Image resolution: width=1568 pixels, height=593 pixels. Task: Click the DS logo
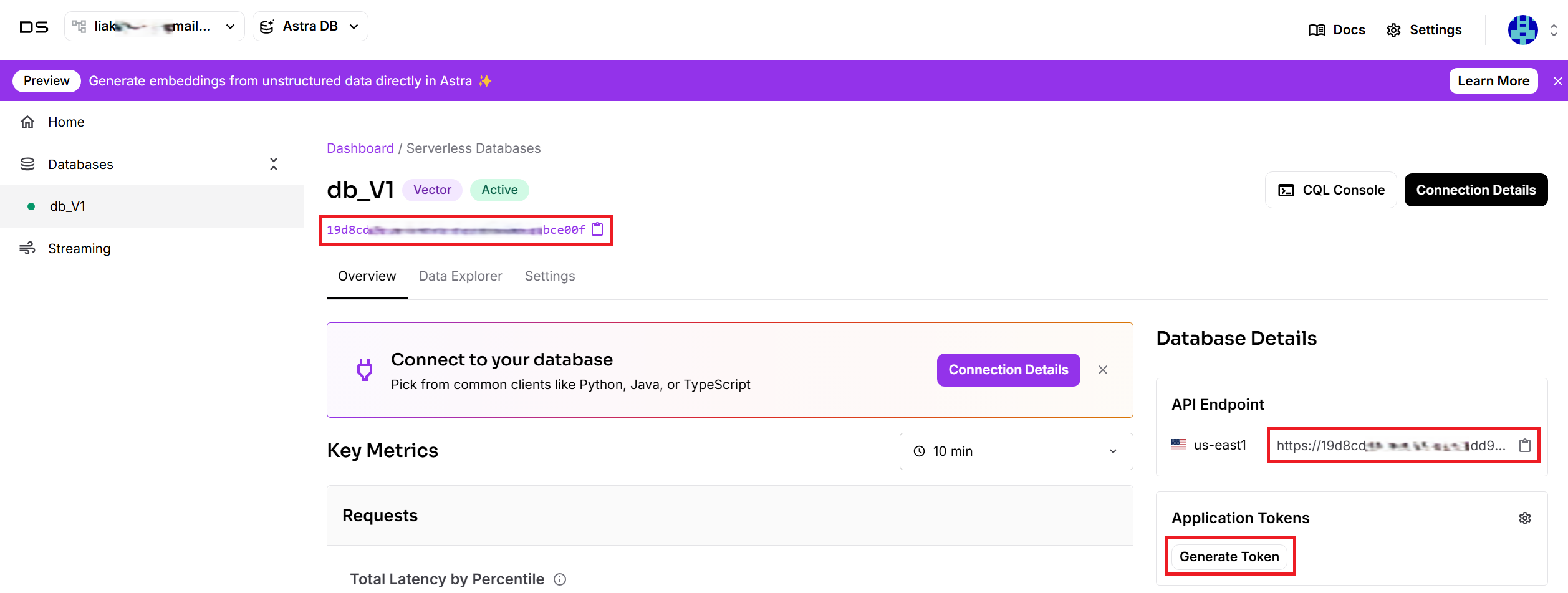[x=34, y=27]
